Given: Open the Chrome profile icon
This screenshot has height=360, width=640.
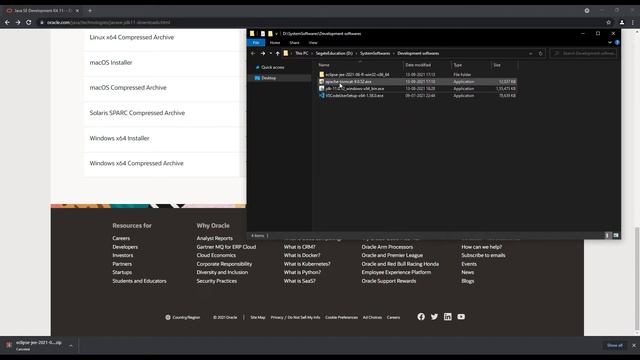Looking at the screenshot, I should coord(622,22).
